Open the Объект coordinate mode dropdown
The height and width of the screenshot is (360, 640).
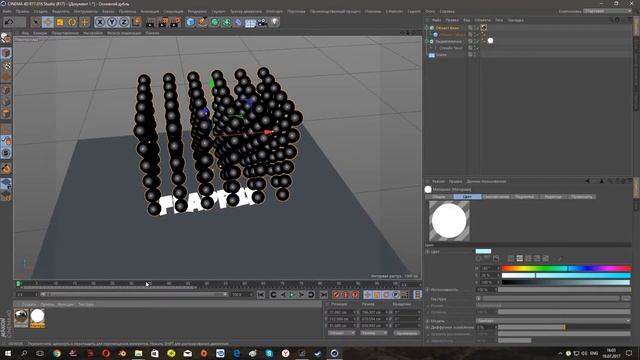(x=342, y=333)
